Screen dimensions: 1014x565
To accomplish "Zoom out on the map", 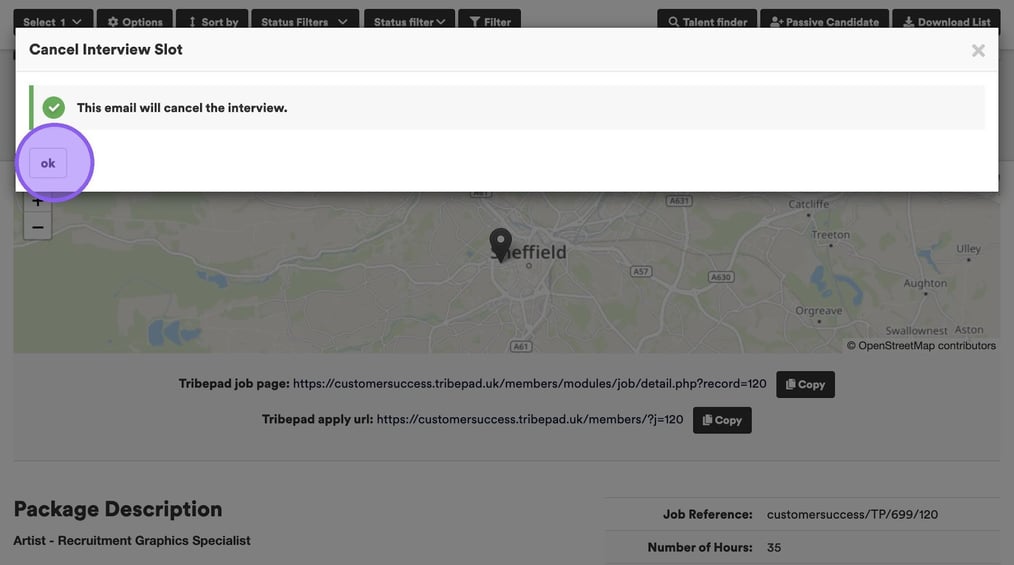I will 38,227.
